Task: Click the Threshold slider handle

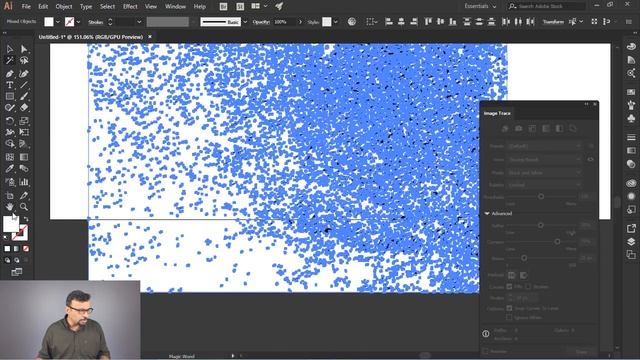Action: tap(541, 196)
